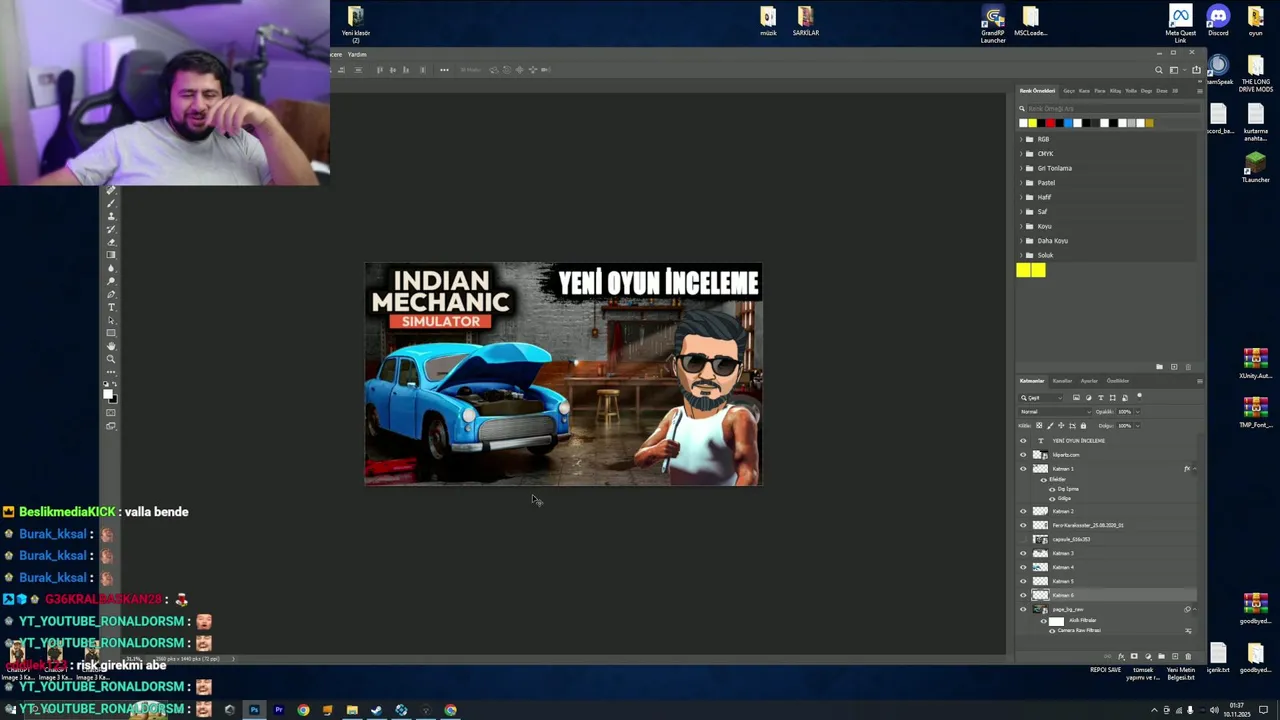Click the Change Screen Mode icon
Image resolution: width=1280 pixels, height=720 pixels.
[x=111, y=426]
